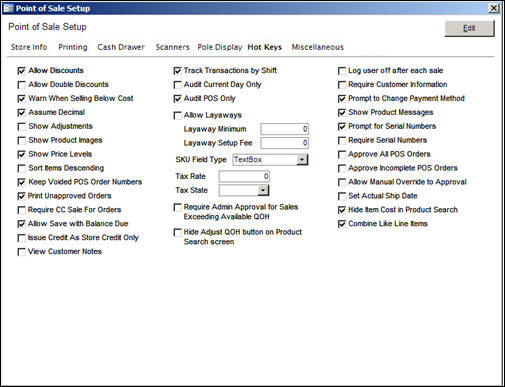Toggle Prompt for Serial Numbers
This screenshot has width=505, height=387.
[x=342, y=127]
